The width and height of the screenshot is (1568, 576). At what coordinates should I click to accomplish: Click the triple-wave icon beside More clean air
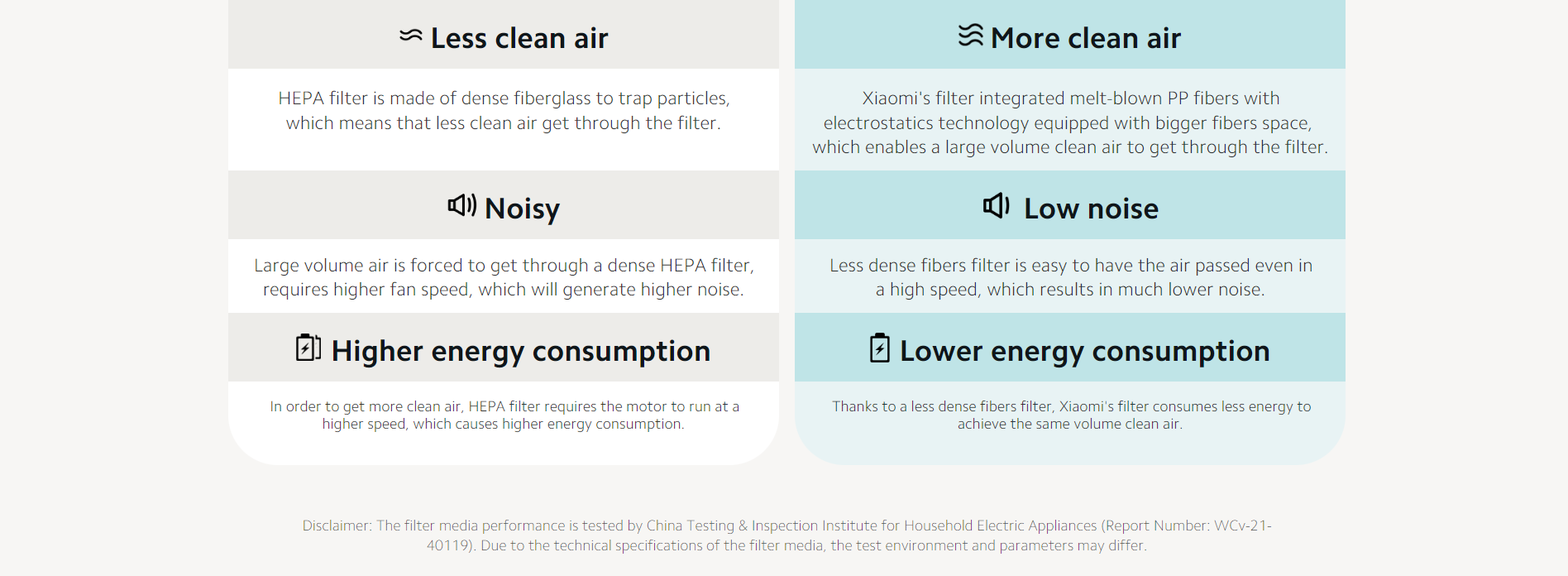click(x=971, y=35)
